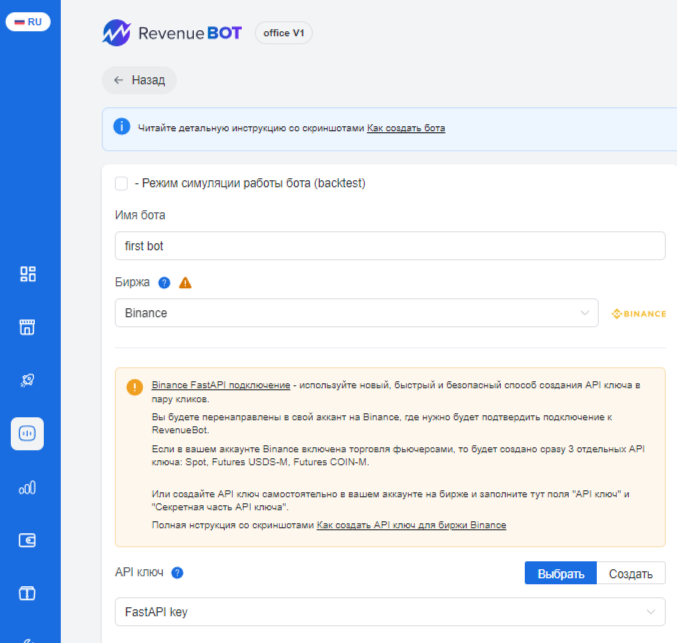Click the orange warning triangle near Биржа

(x=184, y=283)
